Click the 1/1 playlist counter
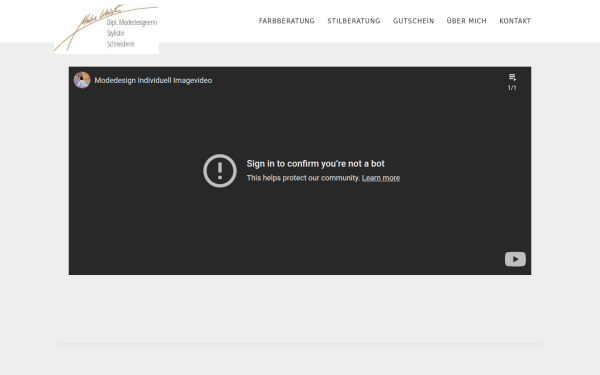Image resolution: width=600 pixels, height=375 pixels. (512, 88)
